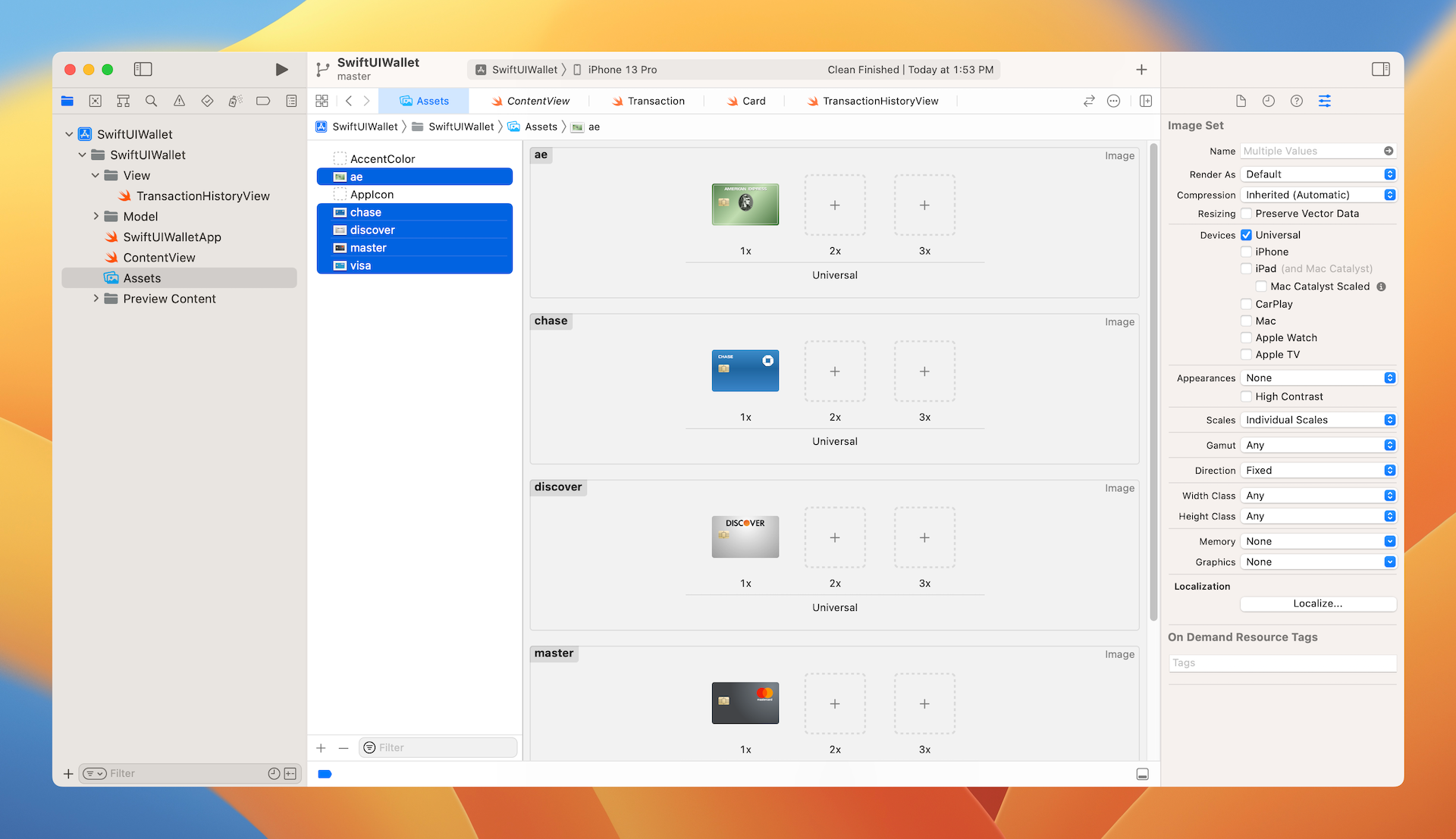This screenshot has height=839, width=1456.
Task: Expand the Scales dropdown to Individual Scales
Action: [1317, 419]
